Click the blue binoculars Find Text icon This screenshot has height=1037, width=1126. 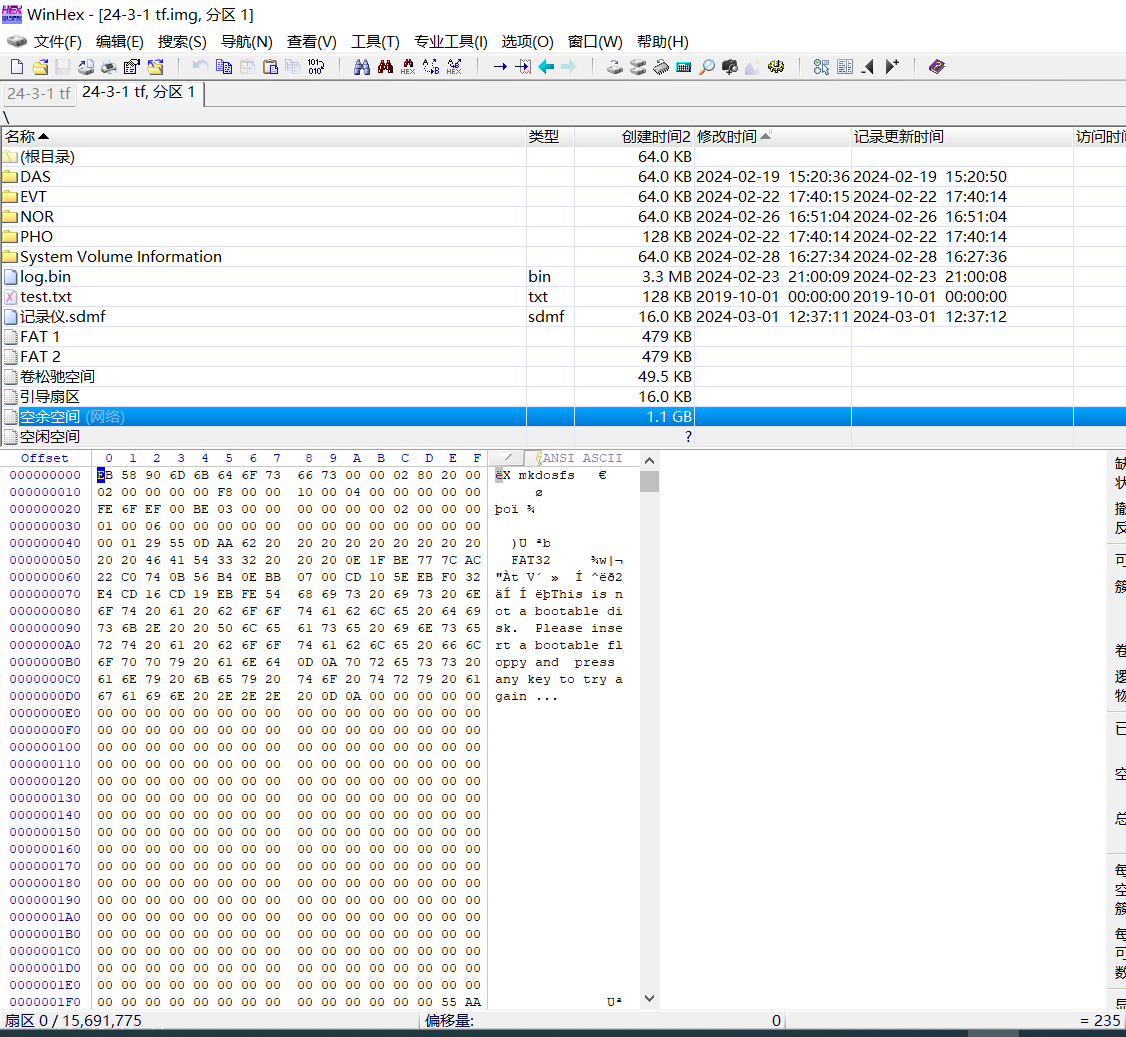(362, 67)
